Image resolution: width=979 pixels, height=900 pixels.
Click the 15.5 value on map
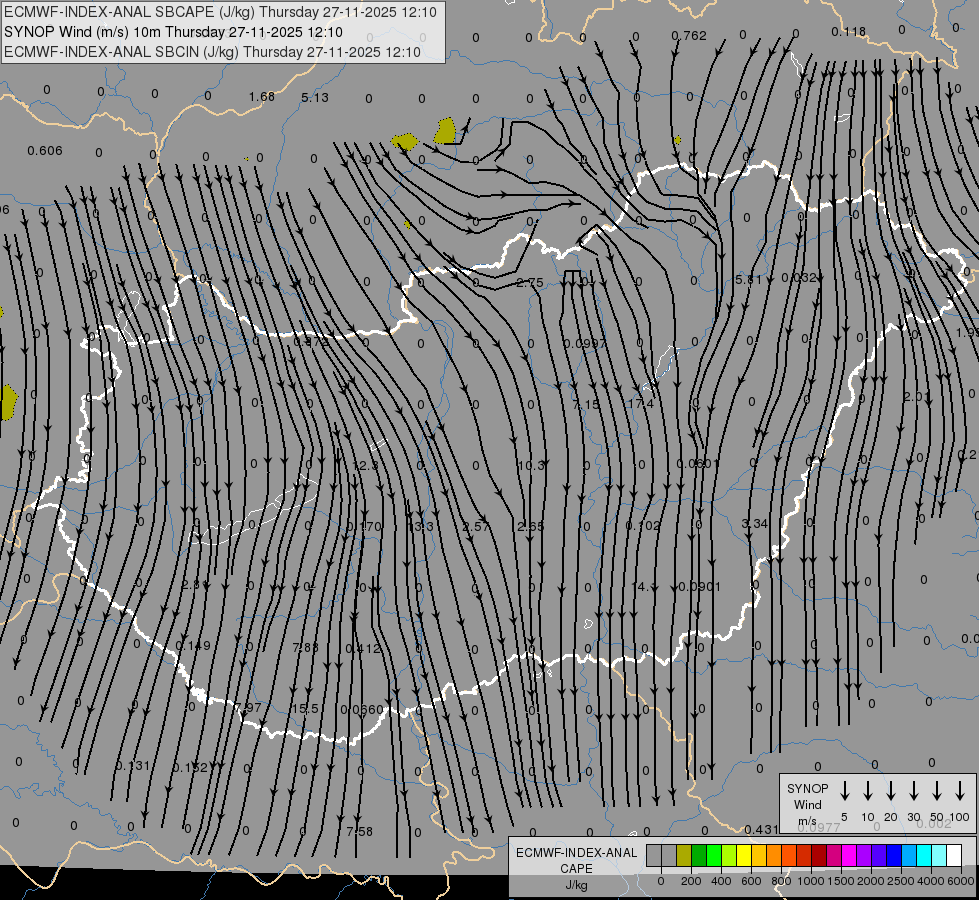305,709
